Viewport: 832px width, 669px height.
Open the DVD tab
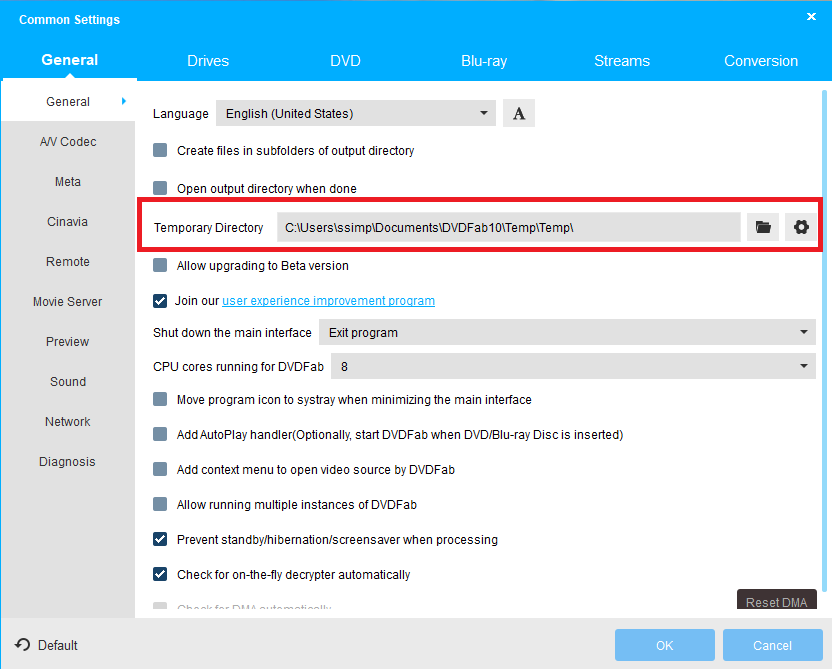(x=345, y=61)
